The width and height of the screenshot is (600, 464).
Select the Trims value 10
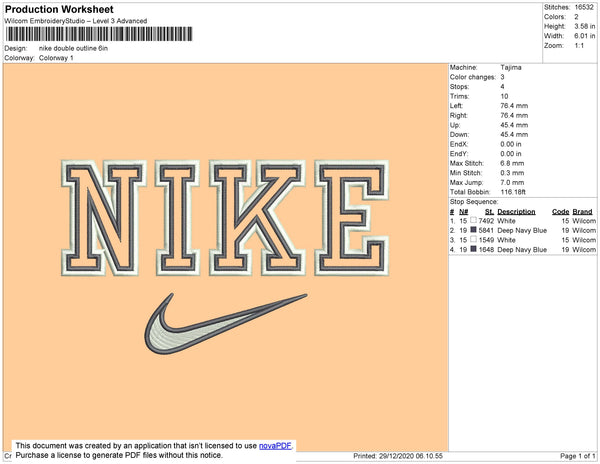(504, 96)
